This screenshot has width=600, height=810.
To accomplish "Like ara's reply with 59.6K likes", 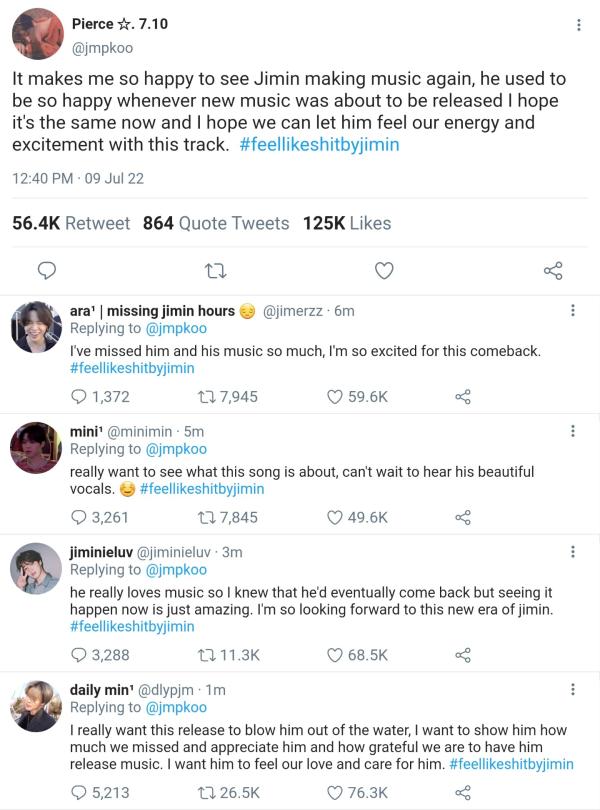I will (x=337, y=397).
